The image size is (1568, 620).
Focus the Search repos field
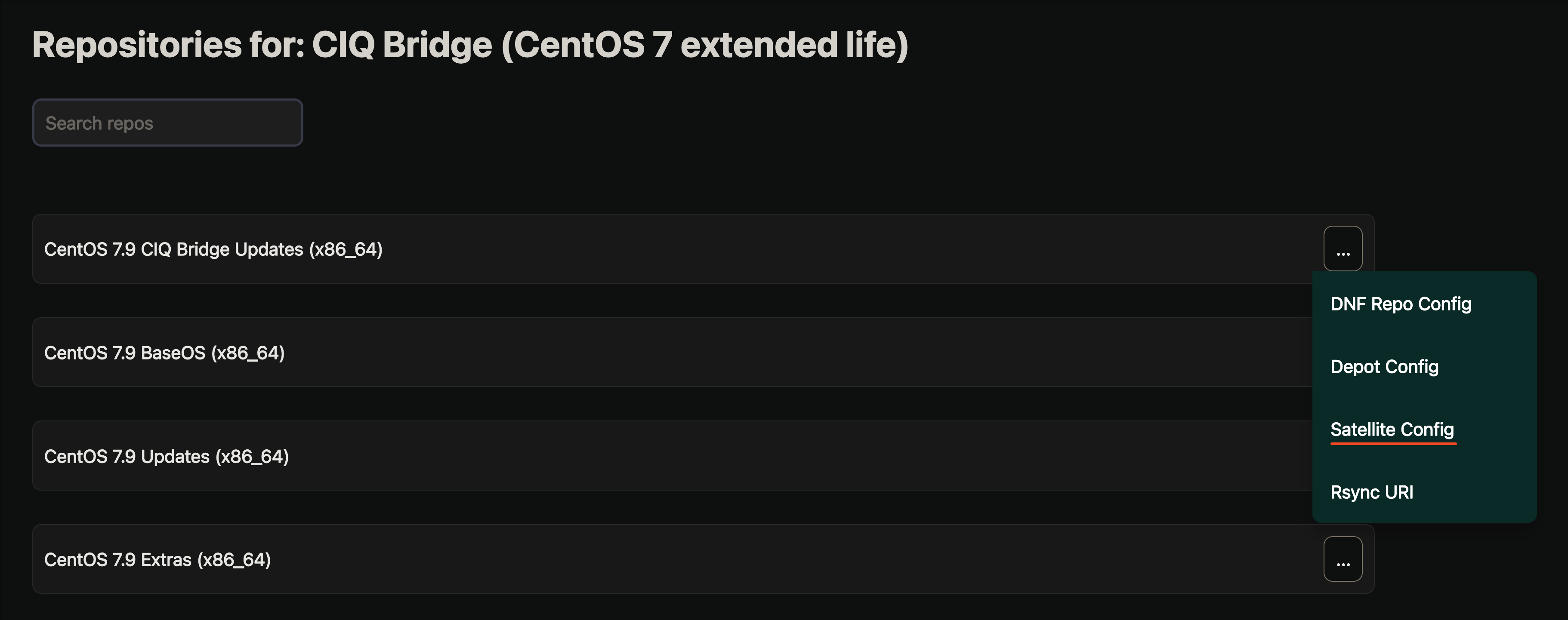click(x=167, y=123)
